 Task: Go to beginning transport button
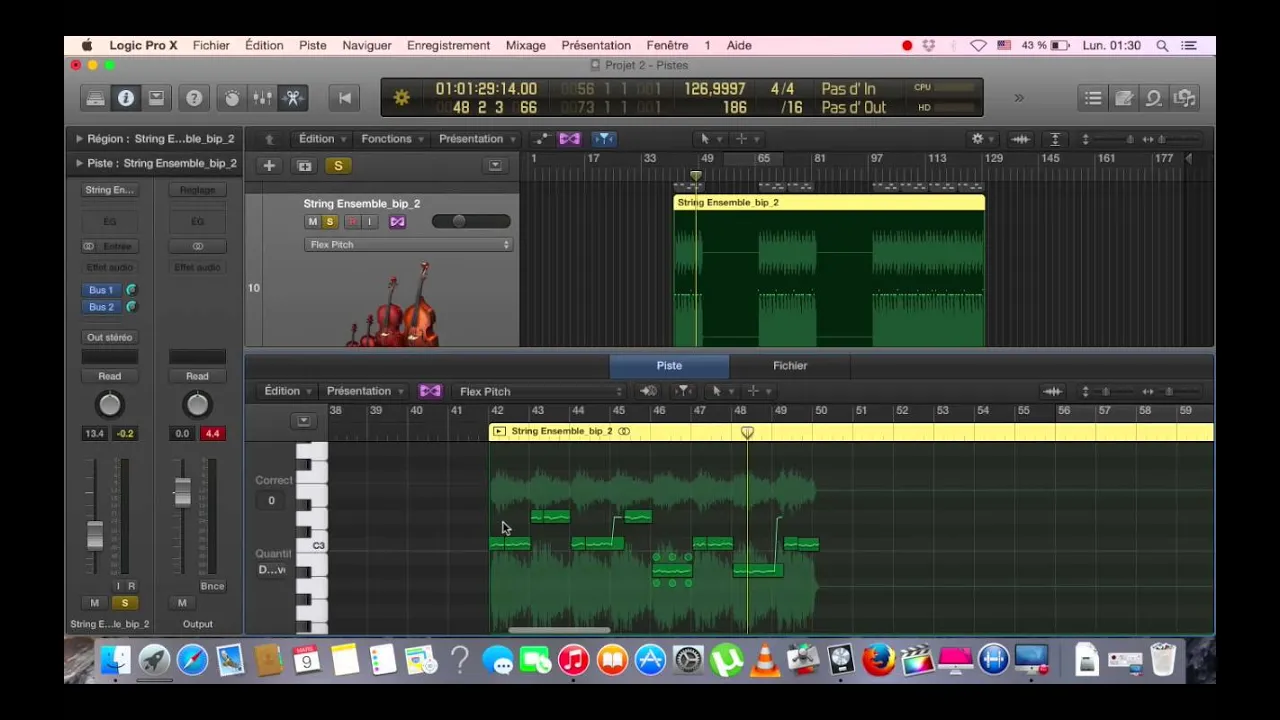(345, 98)
